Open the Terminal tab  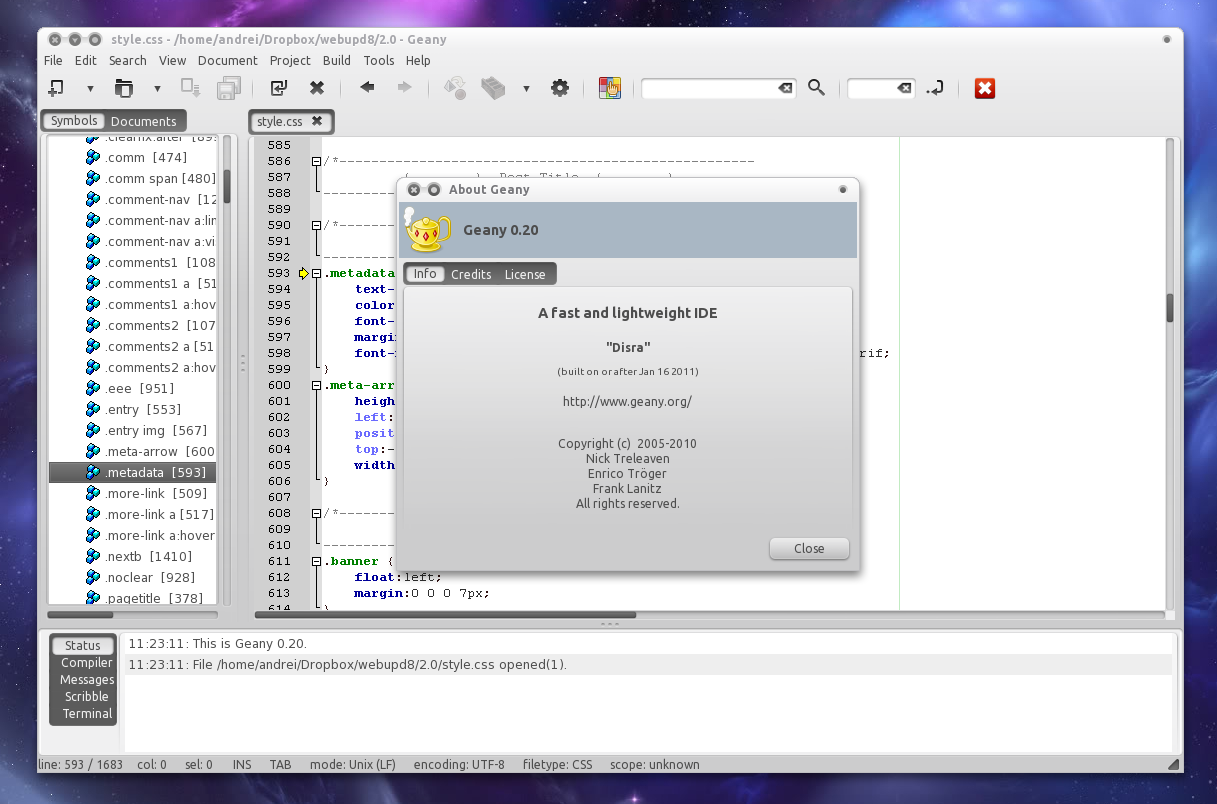[x=87, y=714]
